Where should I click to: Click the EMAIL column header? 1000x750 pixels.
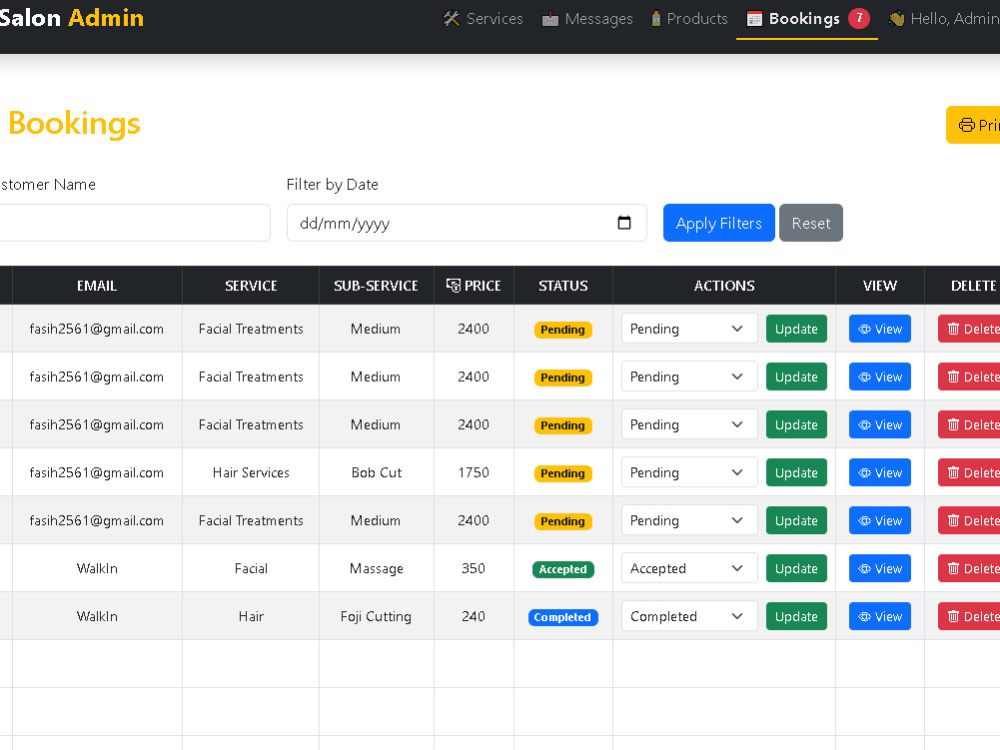[97, 286]
